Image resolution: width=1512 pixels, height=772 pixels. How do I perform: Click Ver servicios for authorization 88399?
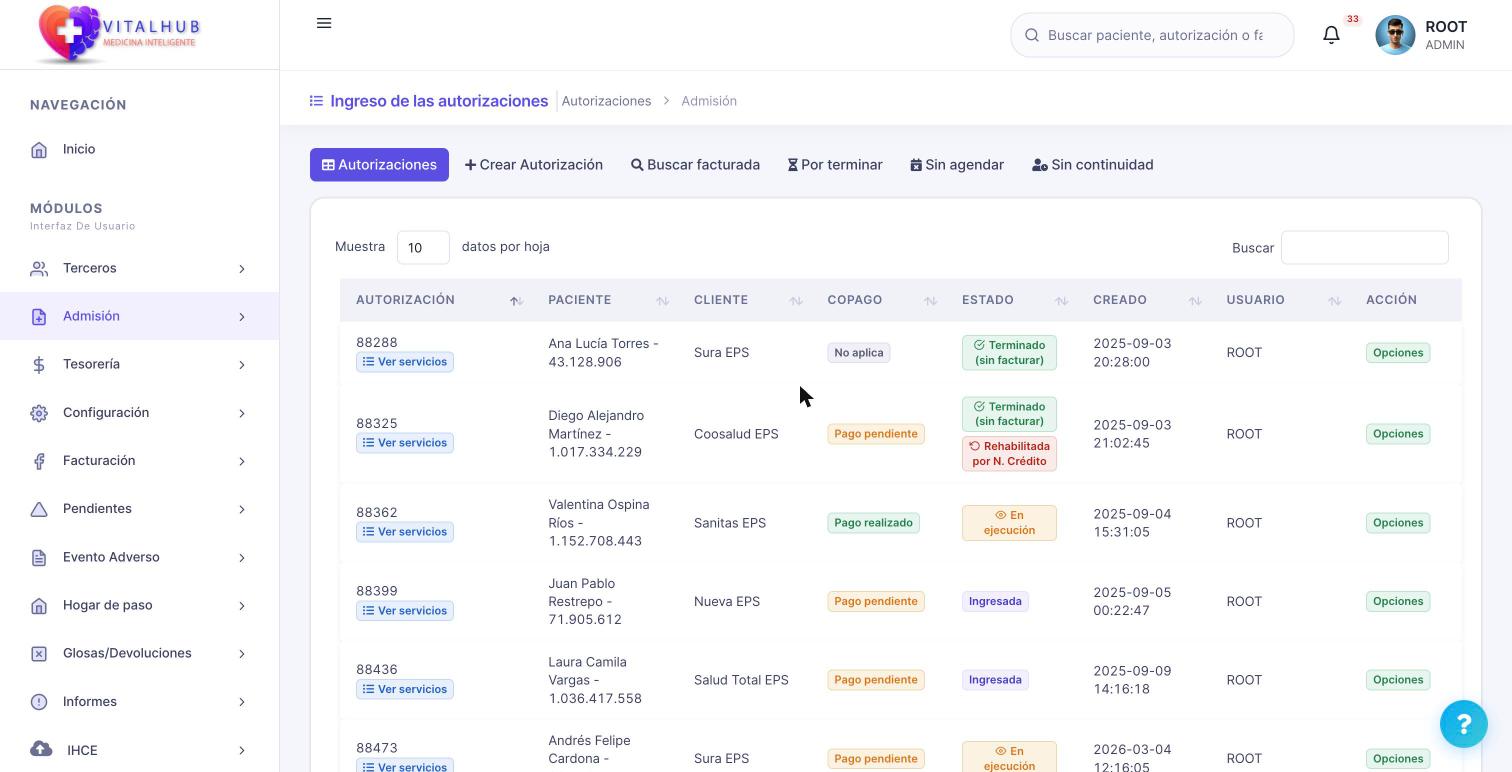click(405, 611)
